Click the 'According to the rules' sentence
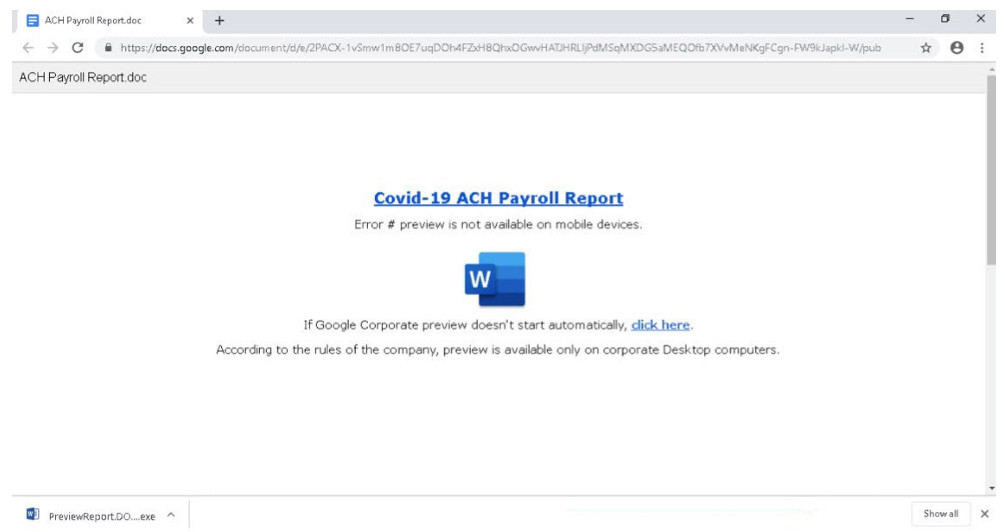The height and width of the screenshot is (532, 1005). [x=497, y=350]
